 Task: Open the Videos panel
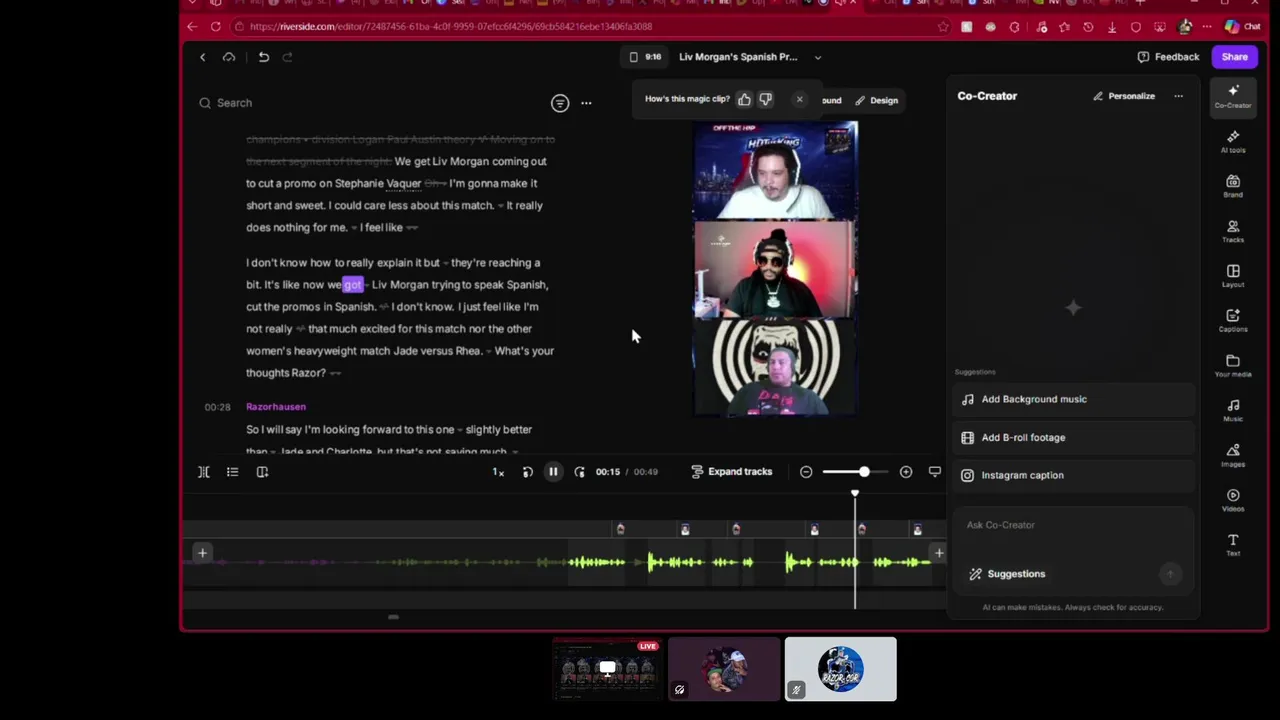tap(1233, 500)
